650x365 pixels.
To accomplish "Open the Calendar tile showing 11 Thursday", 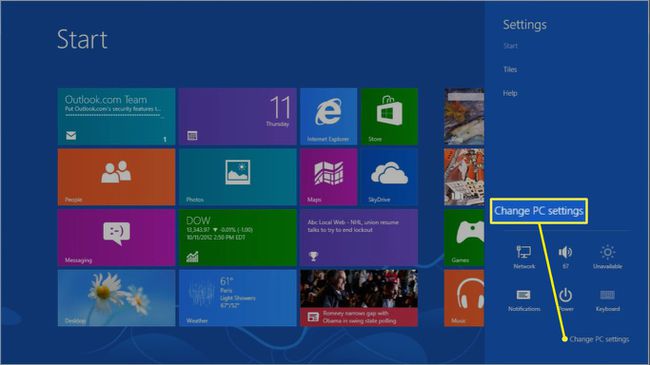I will click(238, 117).
